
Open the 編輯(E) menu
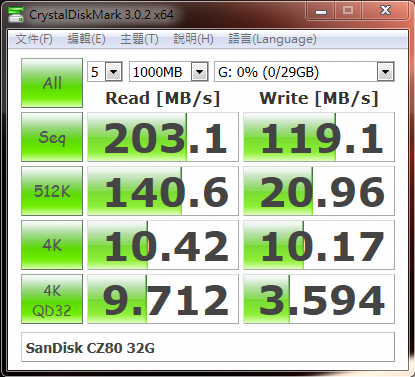[86, 39]
